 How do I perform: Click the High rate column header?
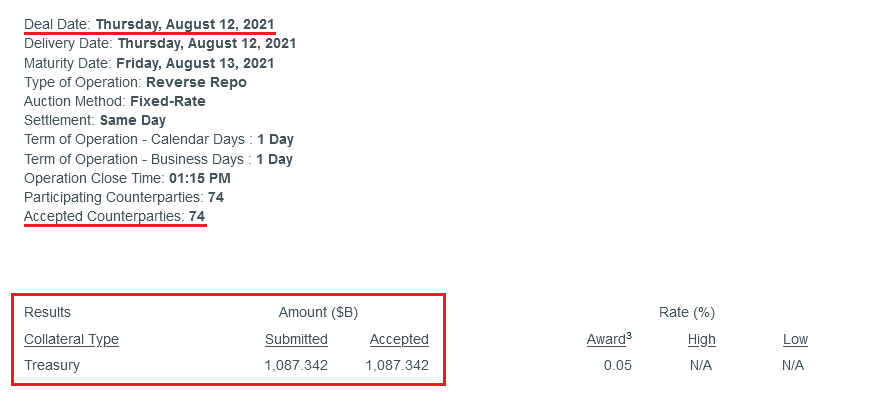click(702, 339)
